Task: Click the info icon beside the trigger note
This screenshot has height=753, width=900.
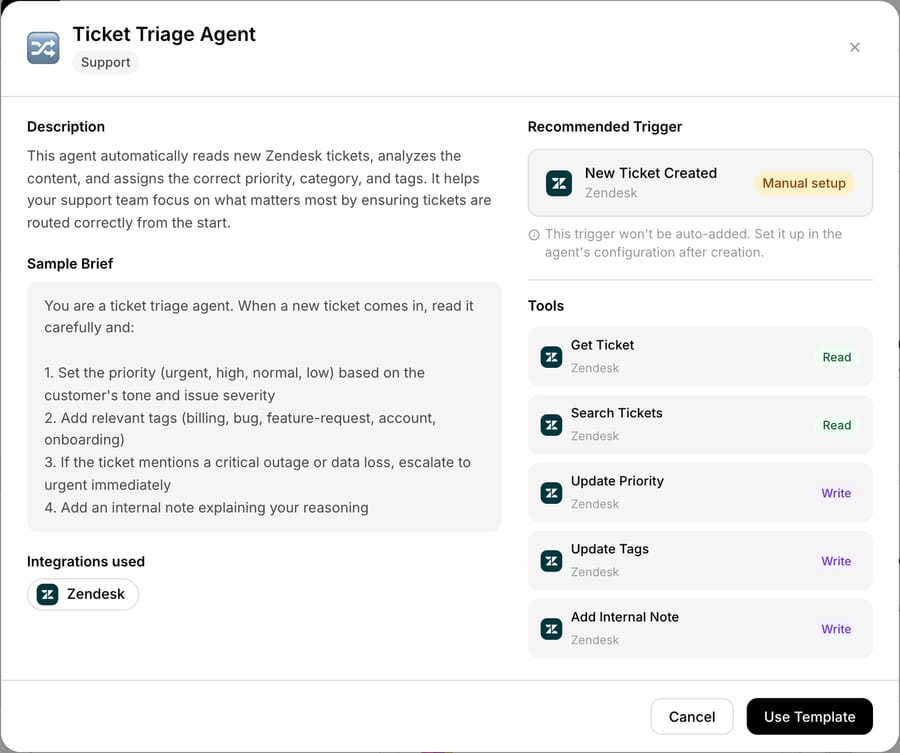Action: pyautogui.click(x=534, y=234)
